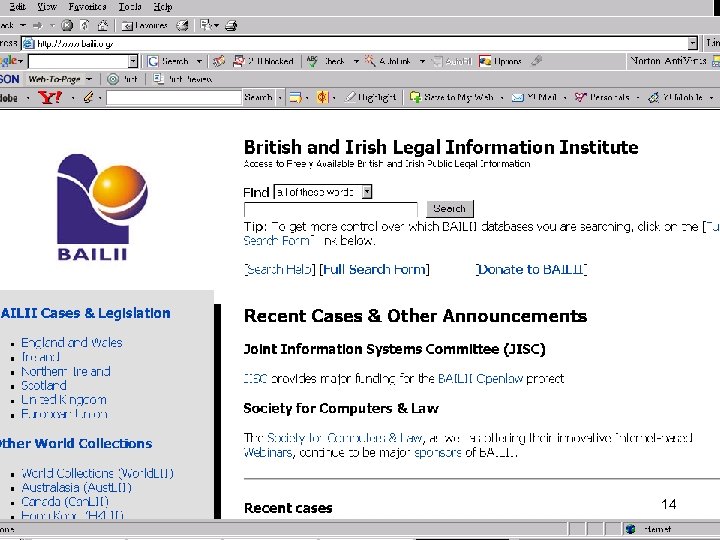Click the Norton AntiVirus toolbar icon

[715, 61]
